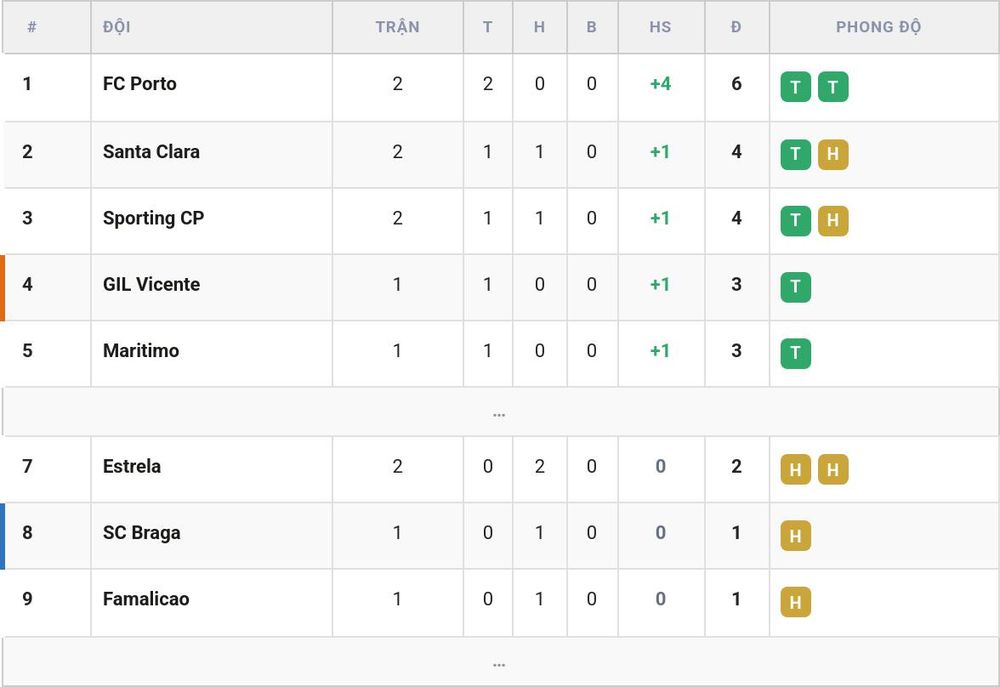Click GIL Vicente's green T form badge
1000x687 pixels.
[x=795, y=287]
